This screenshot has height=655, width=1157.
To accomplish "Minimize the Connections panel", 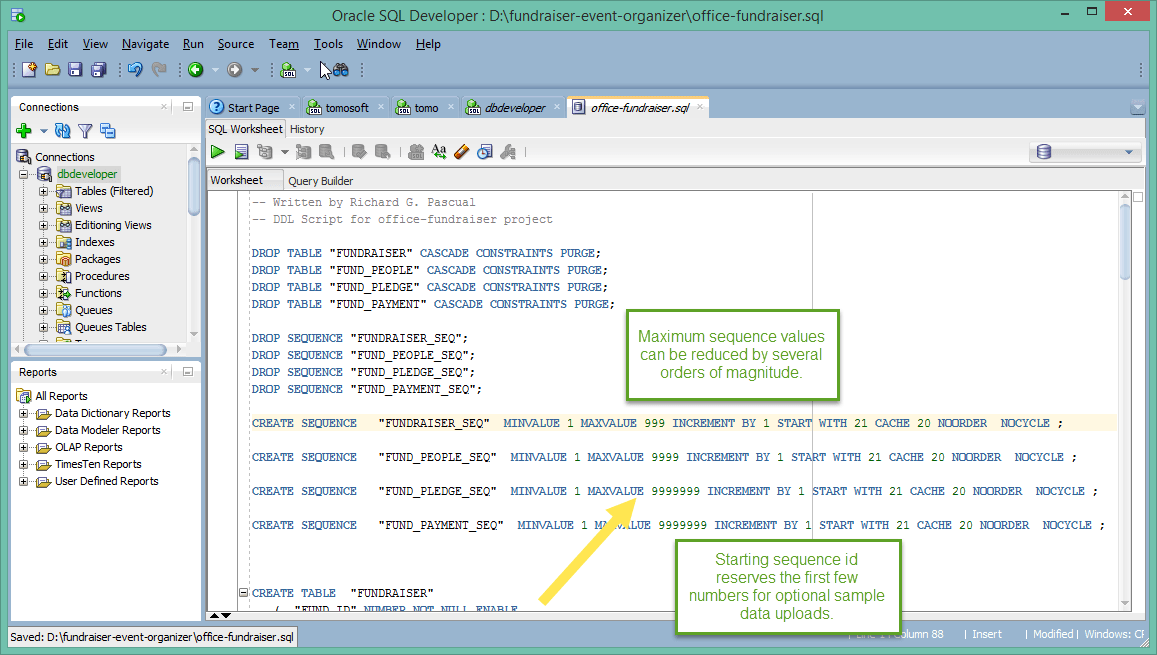I will 187,106.
